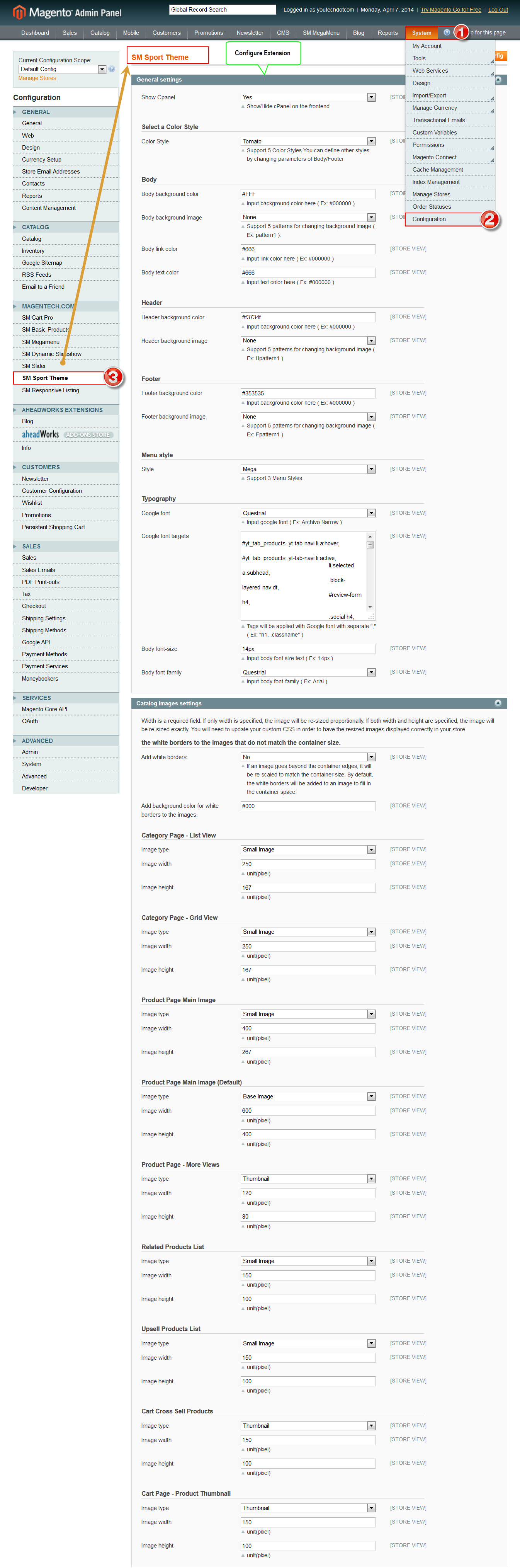The width and height of the screenshot is (520, 1568).
Task: Open Image type dropdown under Product Page Main Image (Default)
Action: [x=308, y=1096]
